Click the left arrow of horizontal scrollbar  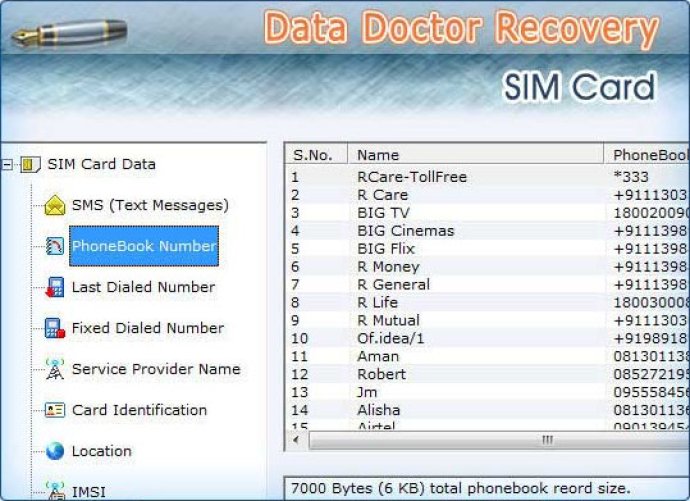tap(297, 440)
